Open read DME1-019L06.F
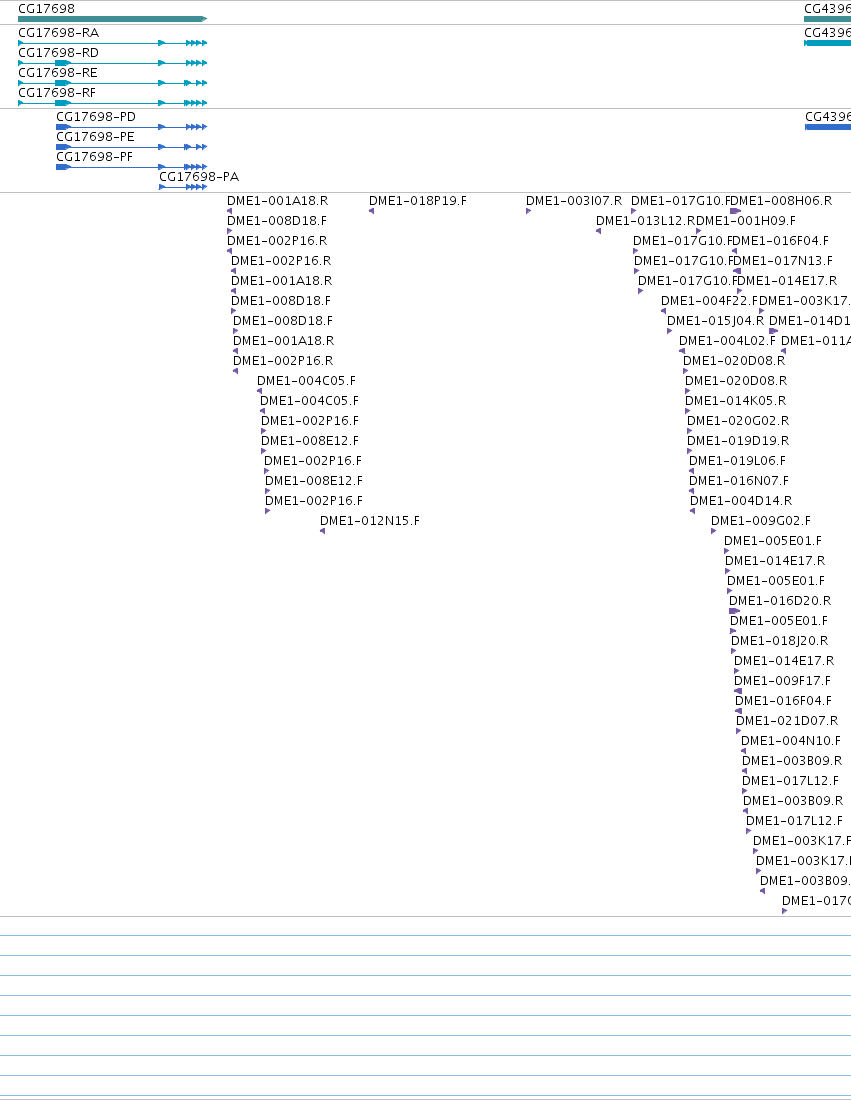Viewport: 851px width, 1100px height. (x=737, y=461)
